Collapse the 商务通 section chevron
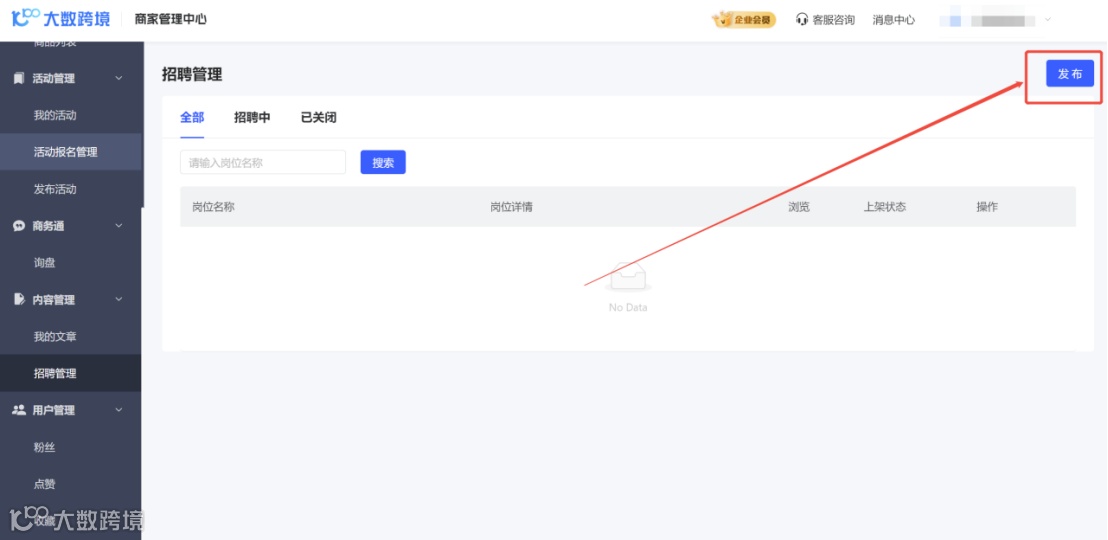The image size is (1108, 540). (119, 225)
